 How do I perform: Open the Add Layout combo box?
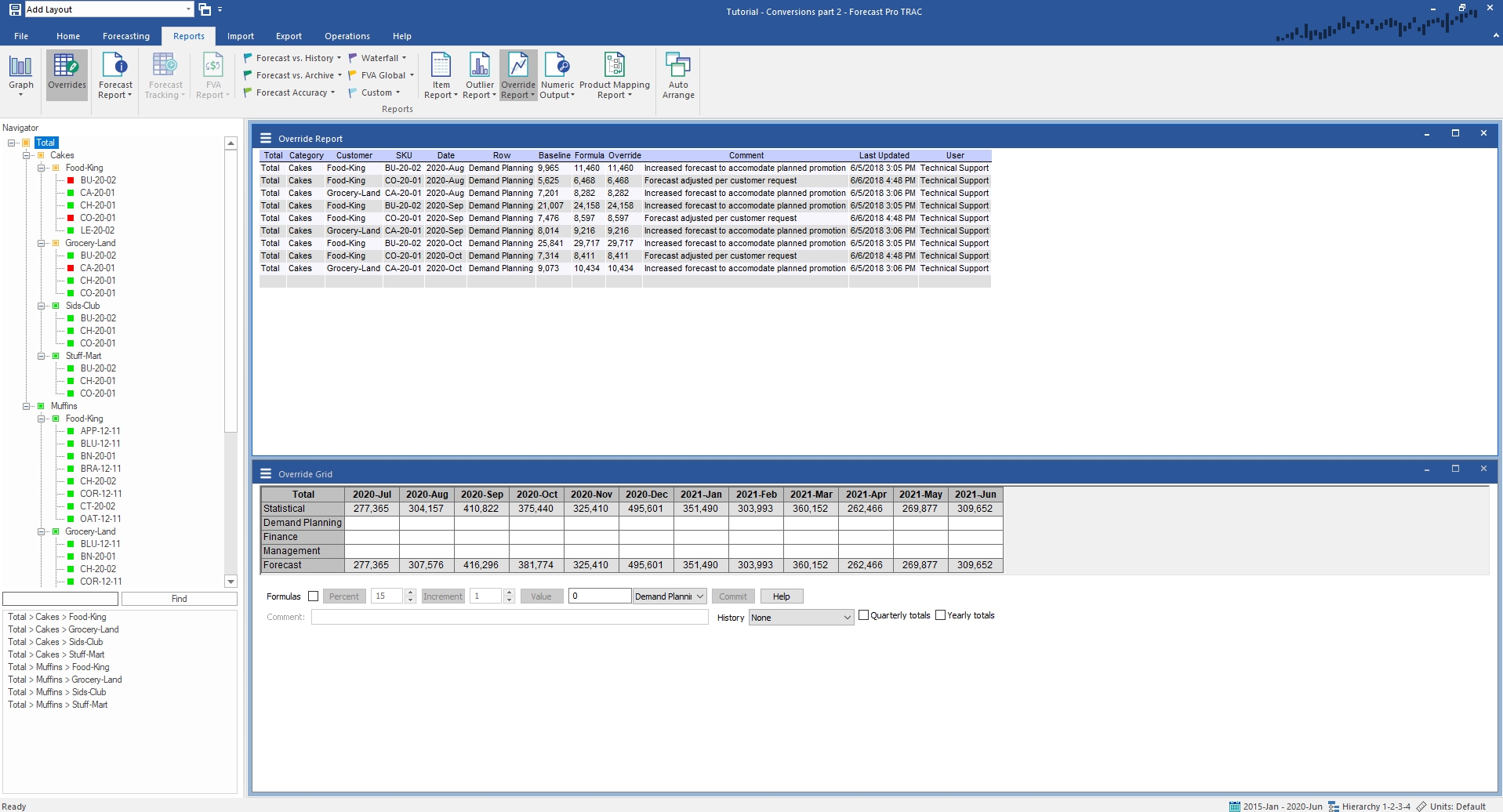click(109, 9)
